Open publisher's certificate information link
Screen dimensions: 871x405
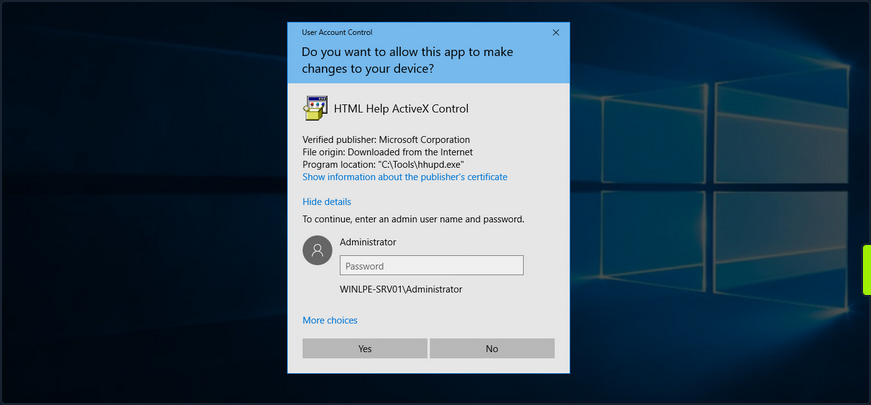pyautogui.click(x=404, y=177)
